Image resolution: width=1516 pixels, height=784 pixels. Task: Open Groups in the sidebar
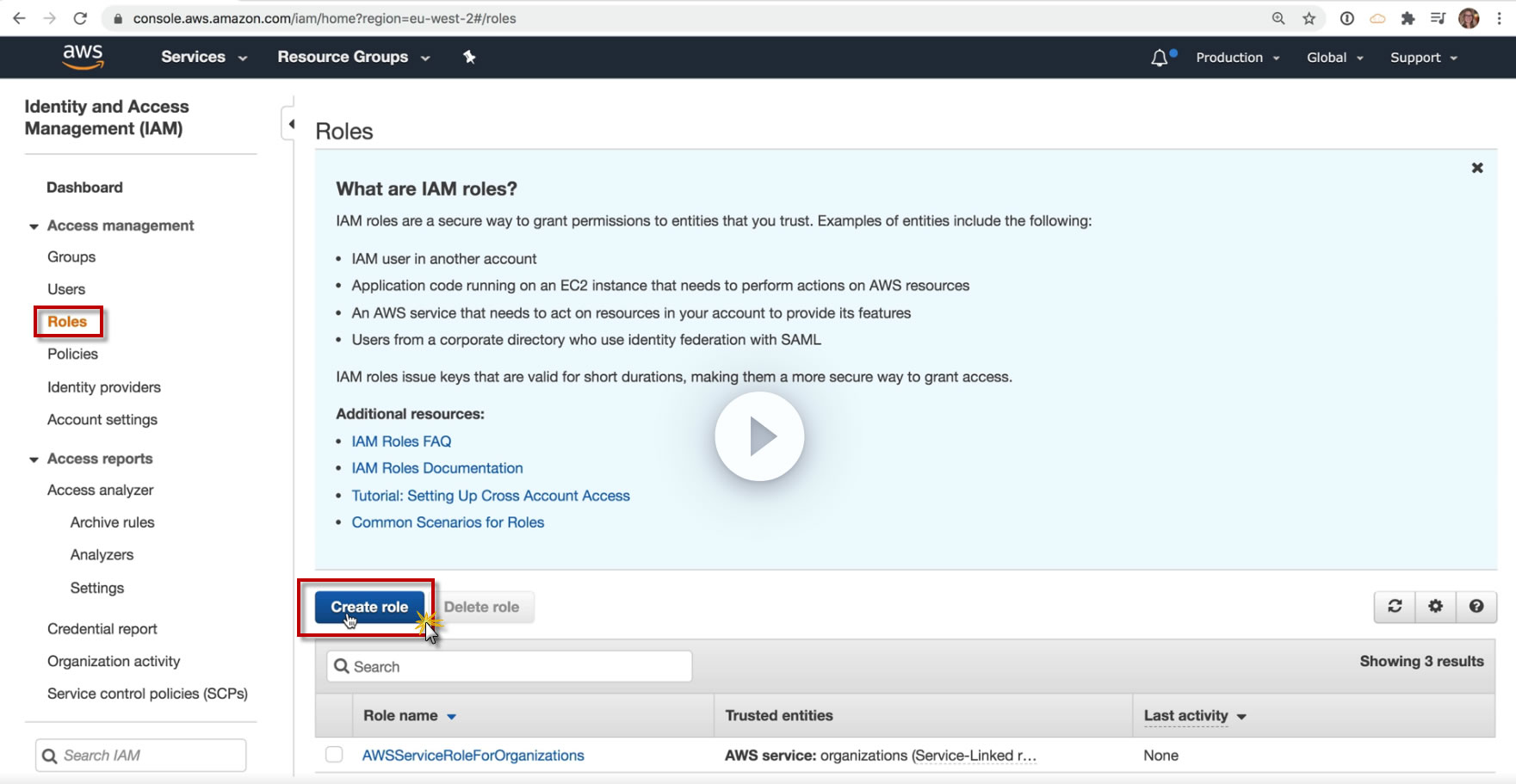coord(71,257)
